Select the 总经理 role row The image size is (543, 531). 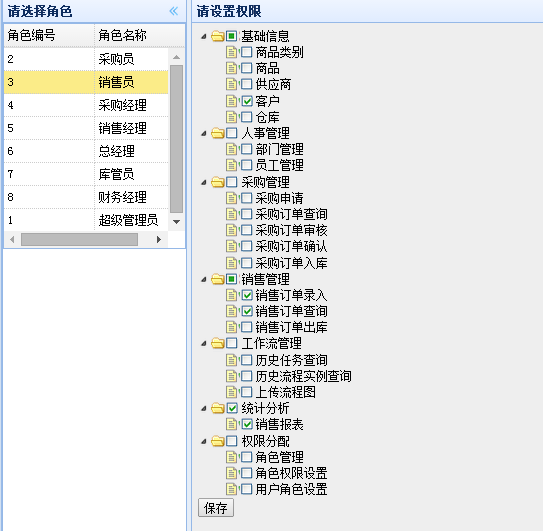(x=86, y=151)
